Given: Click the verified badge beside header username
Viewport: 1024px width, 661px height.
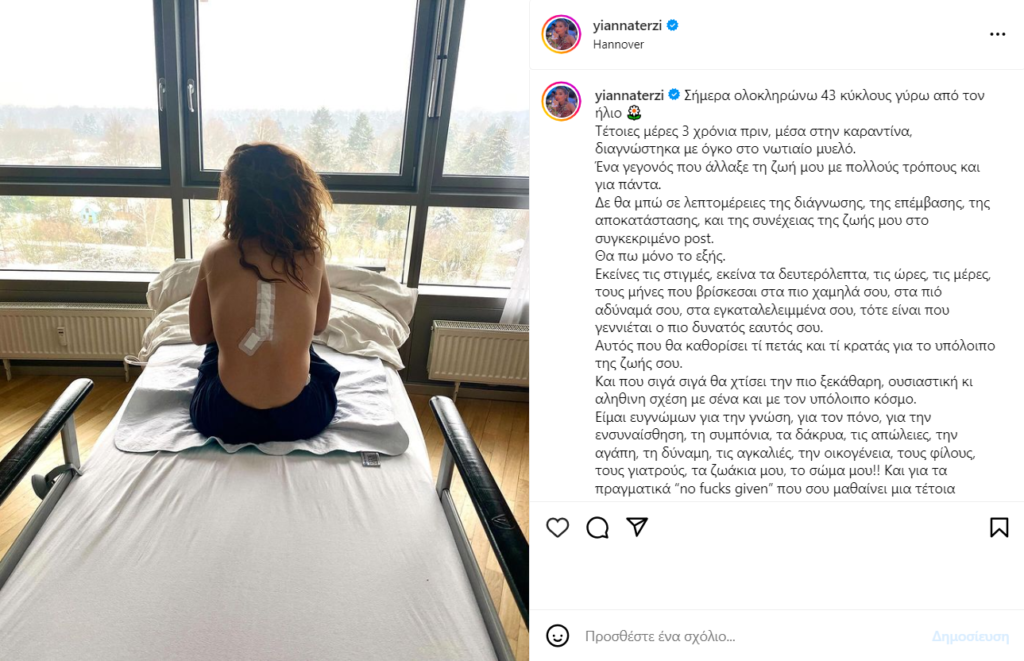Looking at the screenshot, I should tap(673, 25).
